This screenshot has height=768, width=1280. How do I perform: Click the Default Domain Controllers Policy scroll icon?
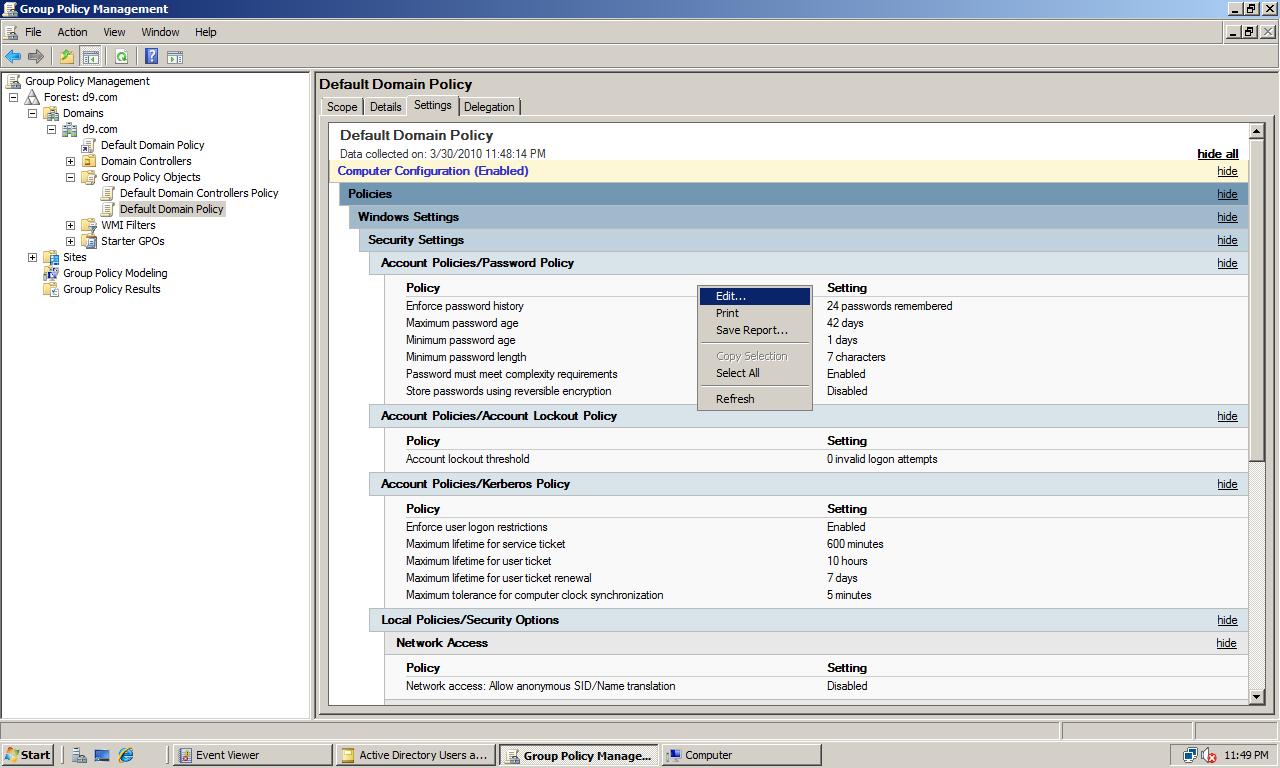(x=108, y=193)
